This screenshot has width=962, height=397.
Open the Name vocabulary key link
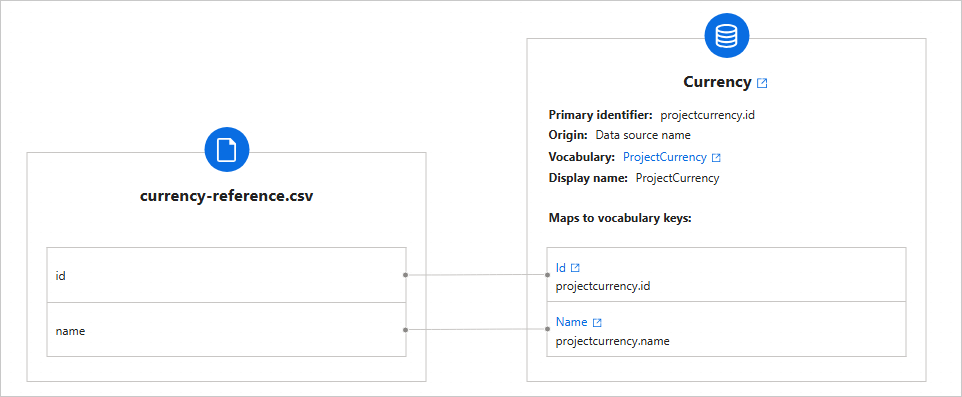point(571,322)
